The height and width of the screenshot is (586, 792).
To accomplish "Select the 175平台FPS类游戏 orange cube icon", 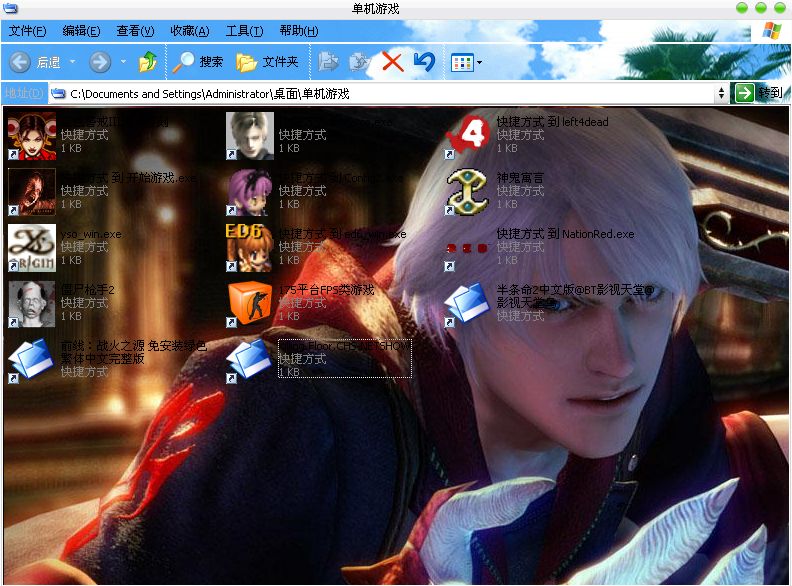I will (250, 304).
